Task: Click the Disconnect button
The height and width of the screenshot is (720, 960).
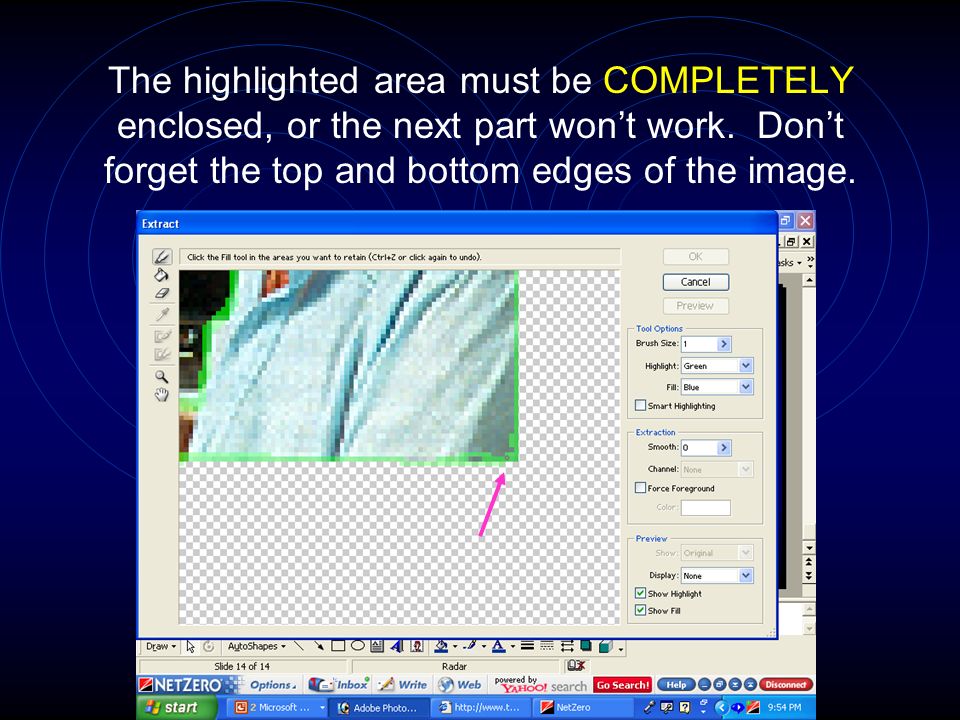Action: 786,685
